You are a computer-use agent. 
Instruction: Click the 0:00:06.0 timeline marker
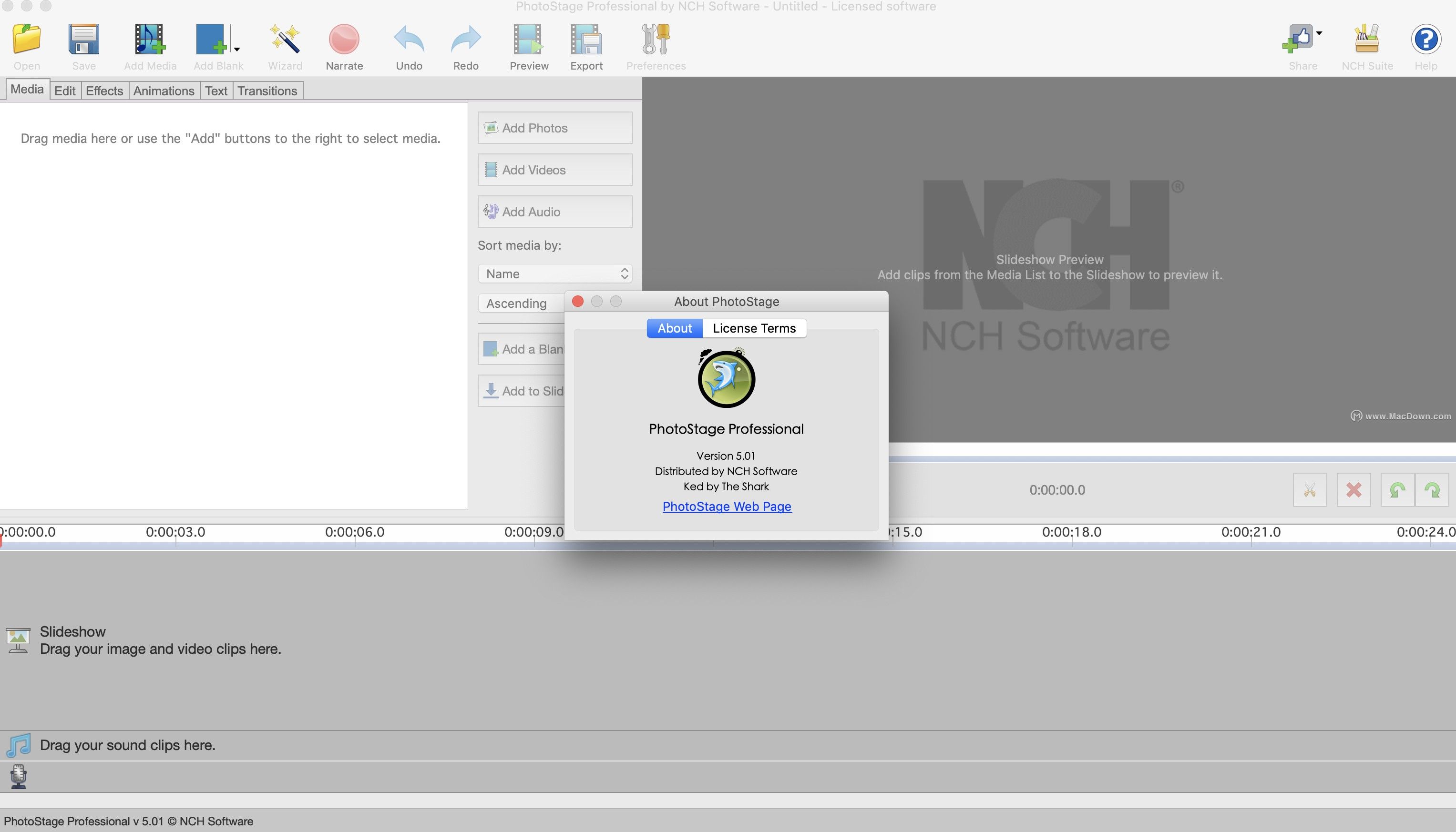point(354,532)
